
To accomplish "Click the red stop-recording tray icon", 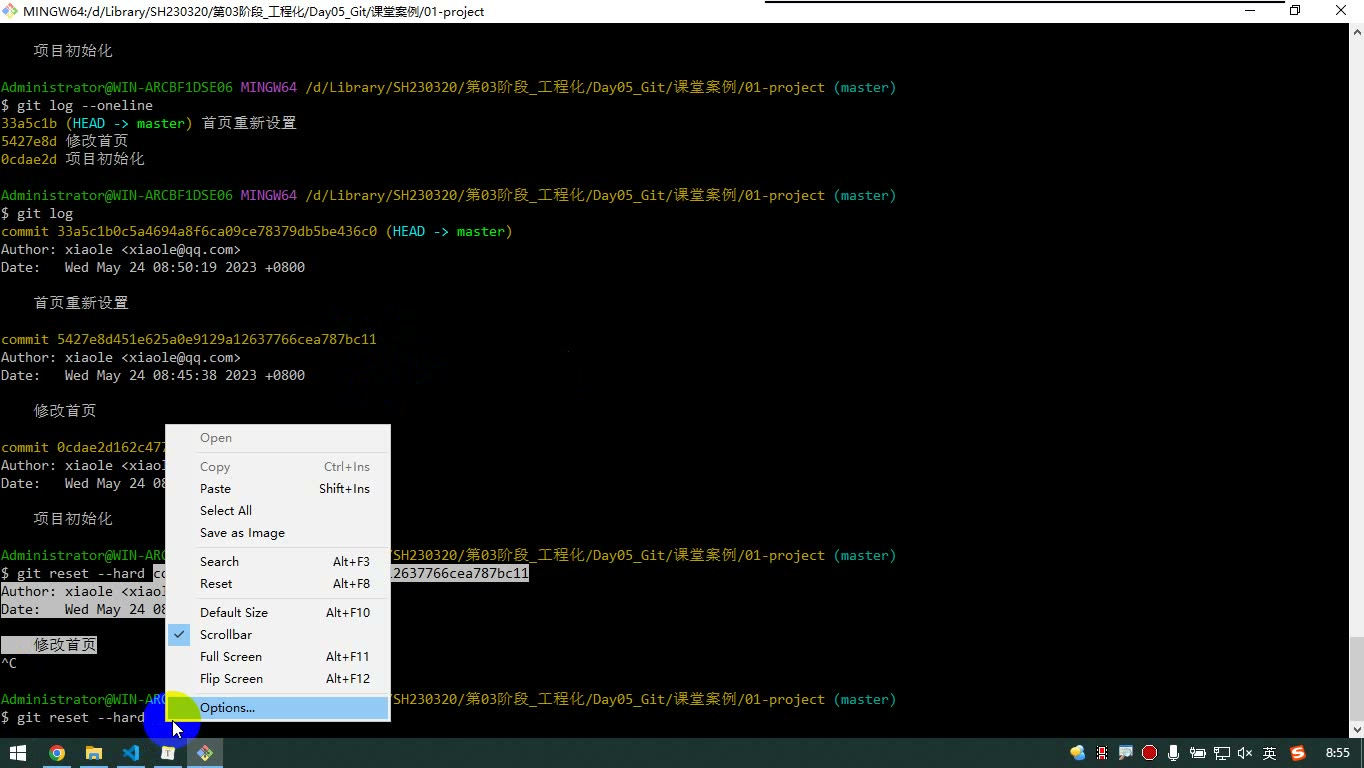I will [1150, 753].
